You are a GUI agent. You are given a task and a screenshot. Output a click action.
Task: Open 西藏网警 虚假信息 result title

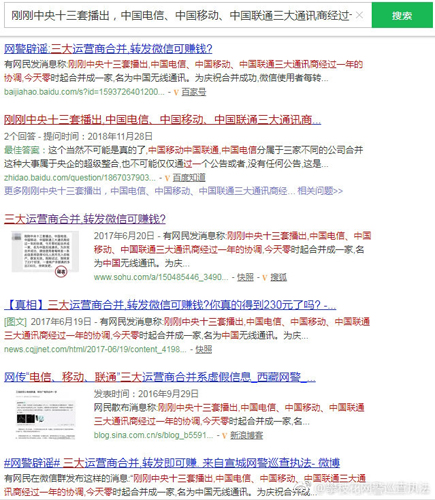click(x=160, y=377)
